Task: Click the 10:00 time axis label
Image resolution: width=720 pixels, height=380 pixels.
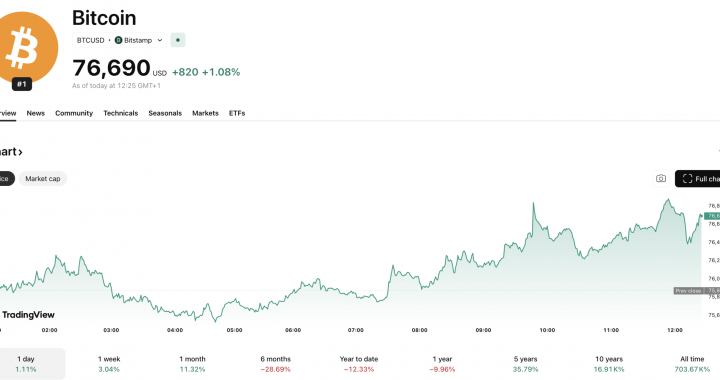Action: pos(547,330)
